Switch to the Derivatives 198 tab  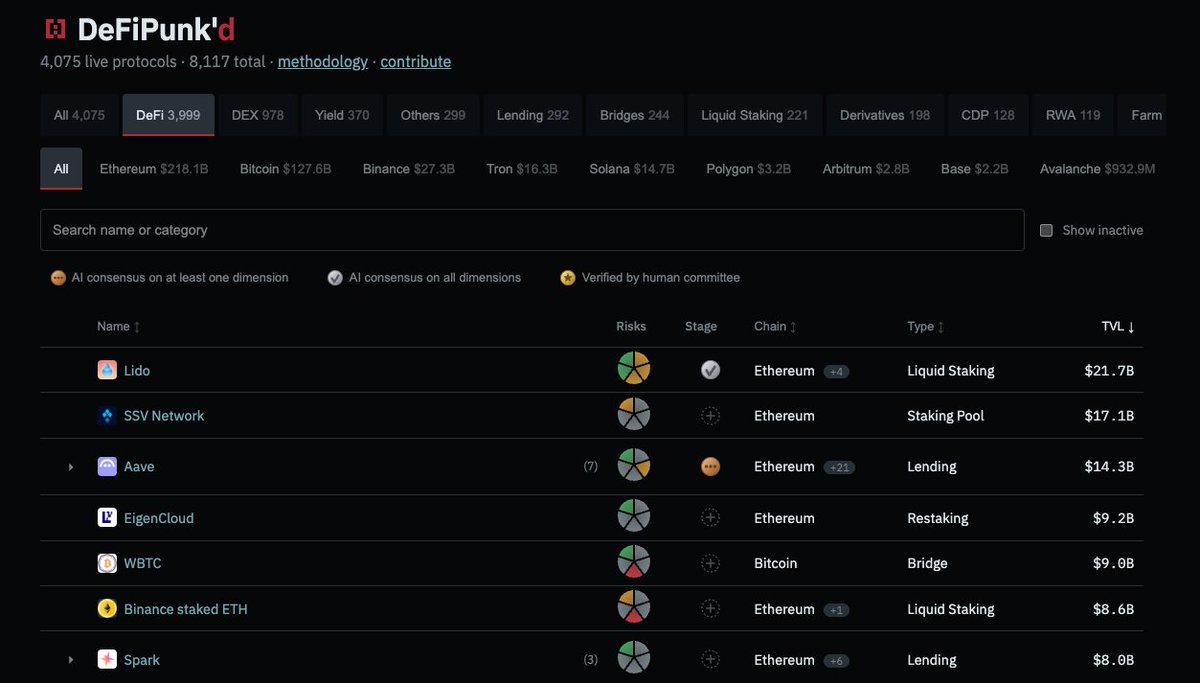[885, 115]
